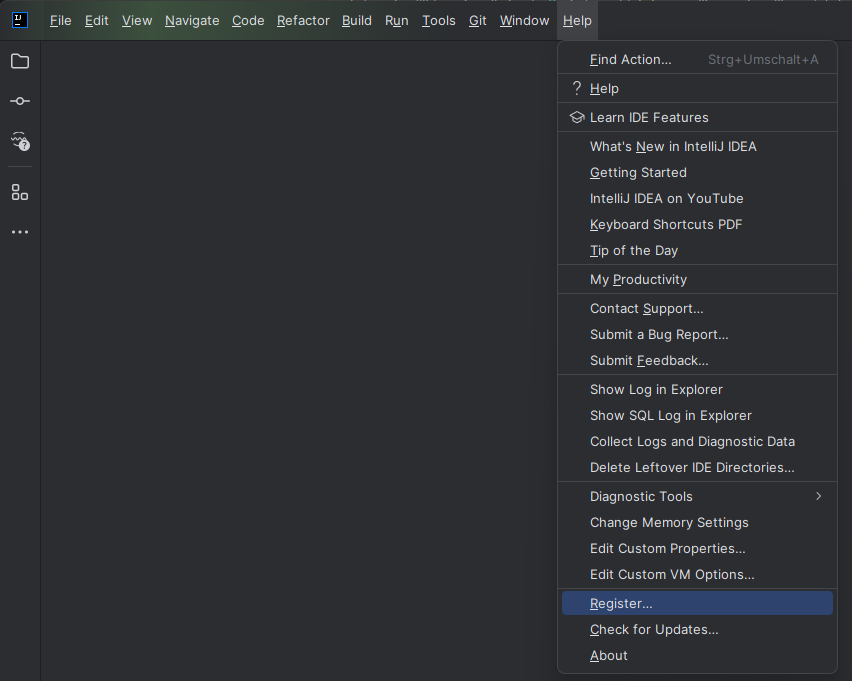Close the open Help menu header
852x681 pixels.
point(577,21)
